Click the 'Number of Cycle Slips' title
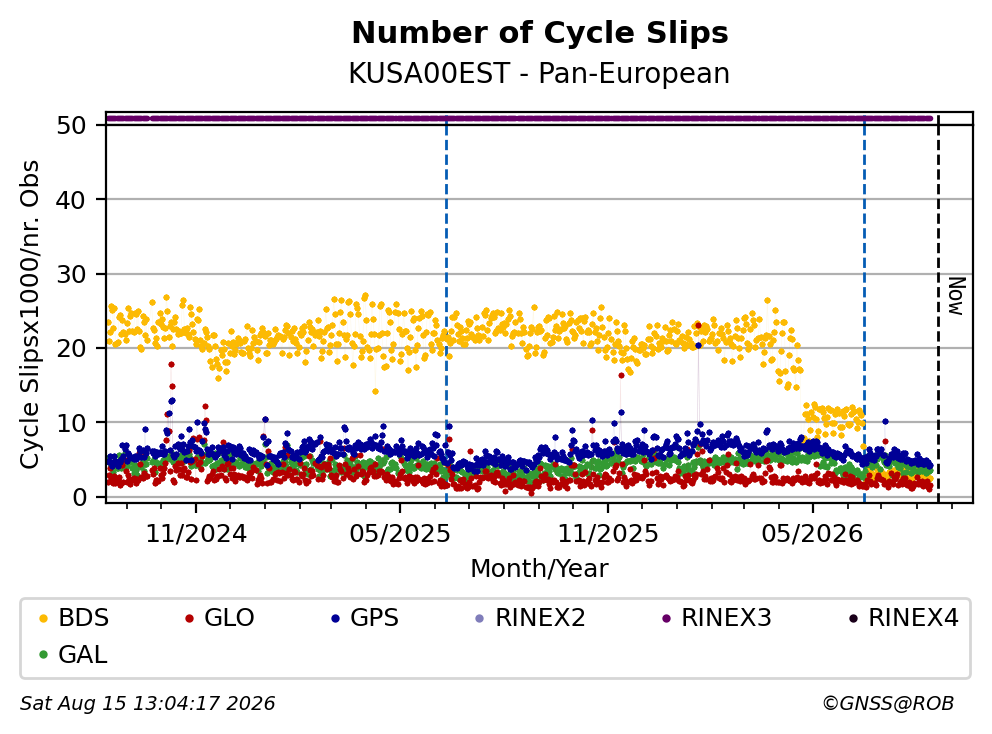The image size is (992, 734). coord(540,33)
